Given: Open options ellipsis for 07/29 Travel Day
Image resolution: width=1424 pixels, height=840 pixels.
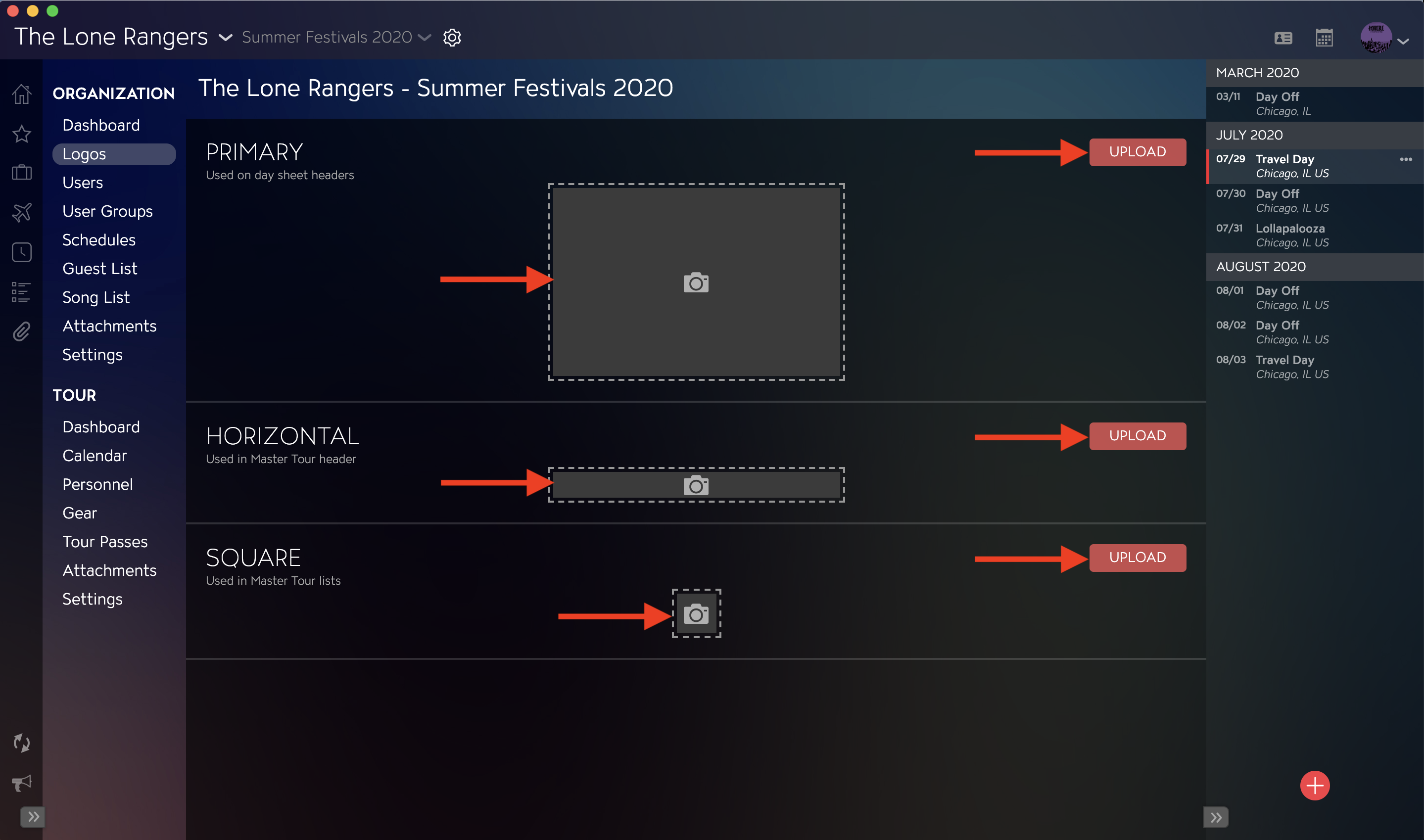Looking at the screenshot, I should (1406, 159).
